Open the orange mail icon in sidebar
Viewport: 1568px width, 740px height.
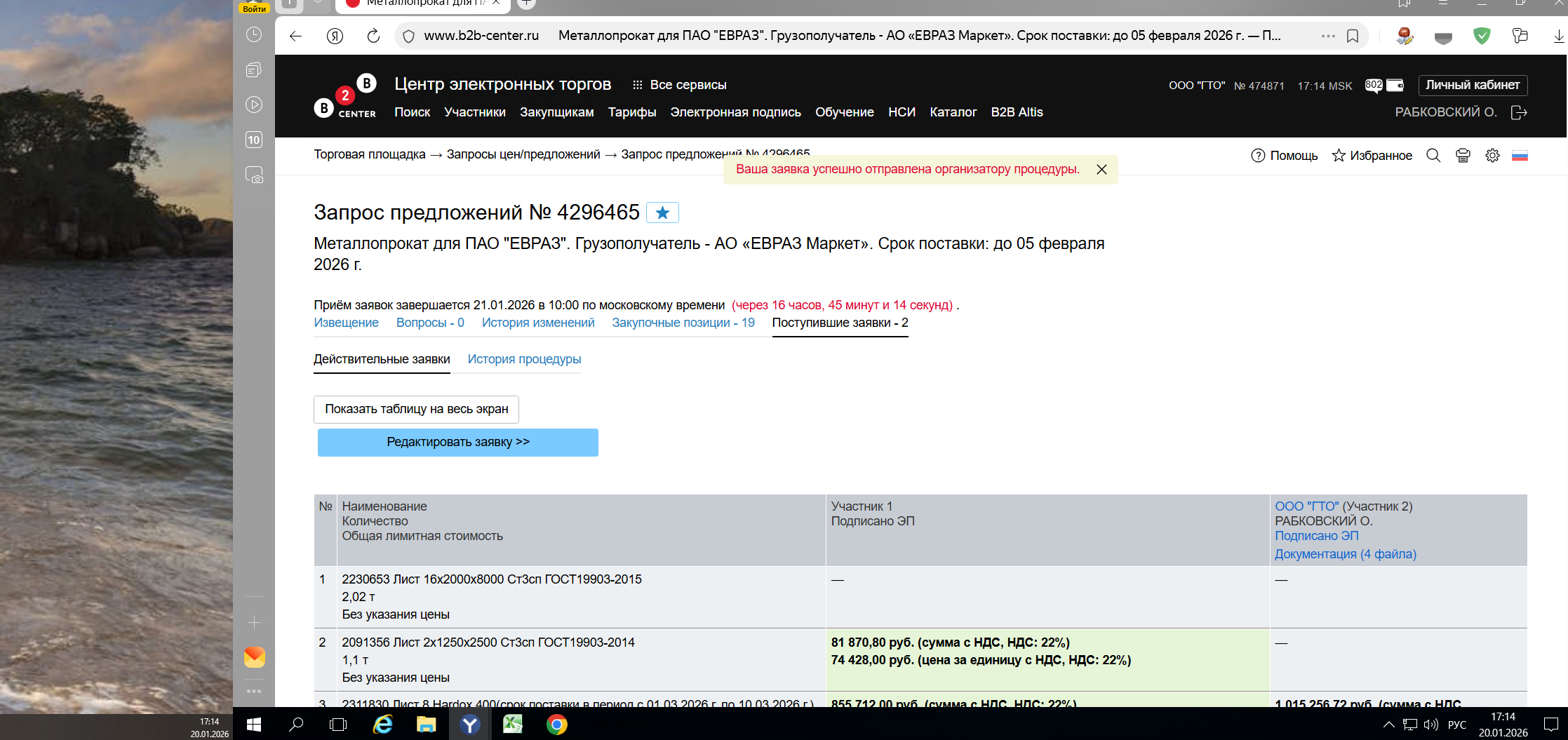[x=254, y=657]
